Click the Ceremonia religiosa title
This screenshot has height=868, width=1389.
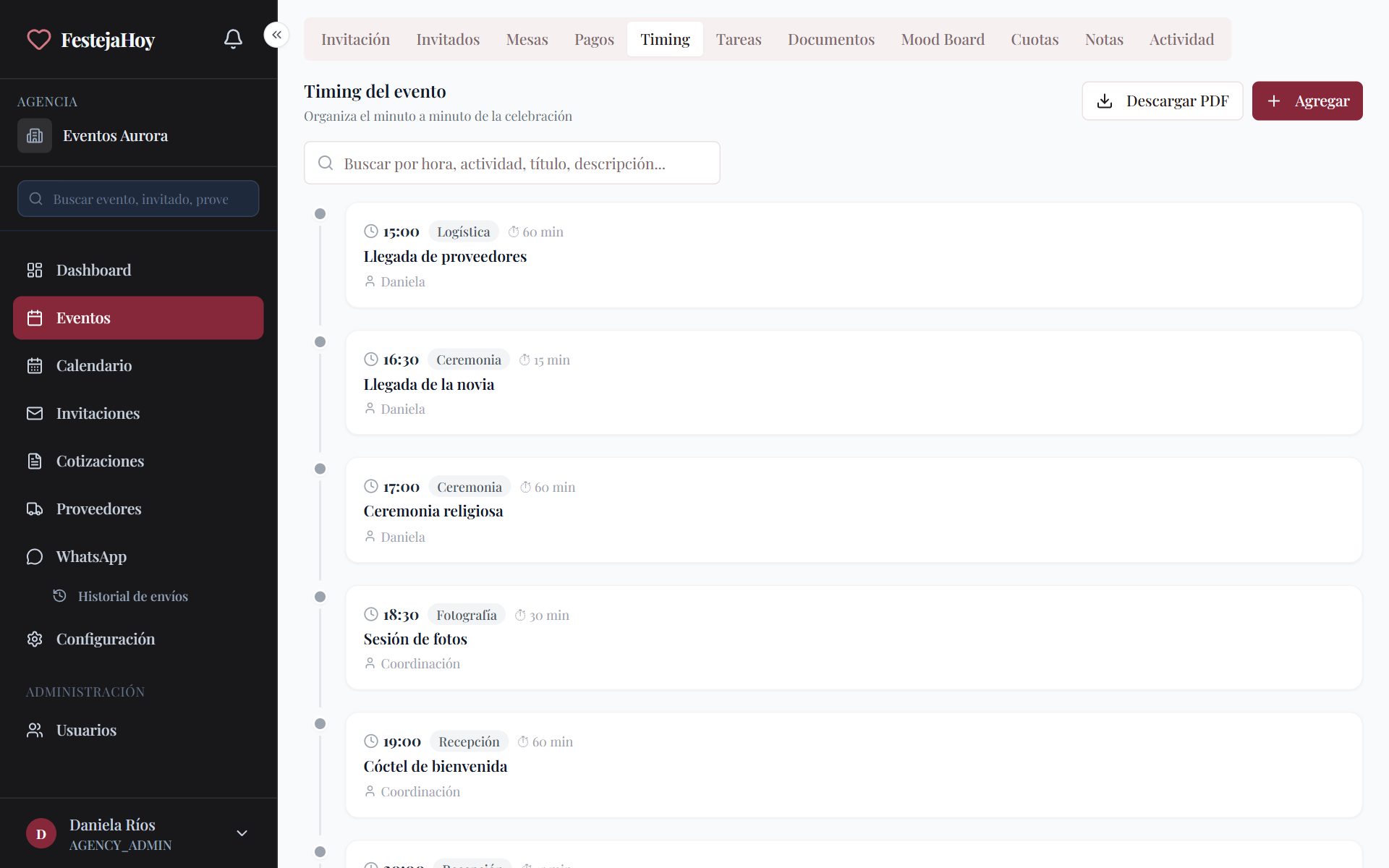coord(433,511)
